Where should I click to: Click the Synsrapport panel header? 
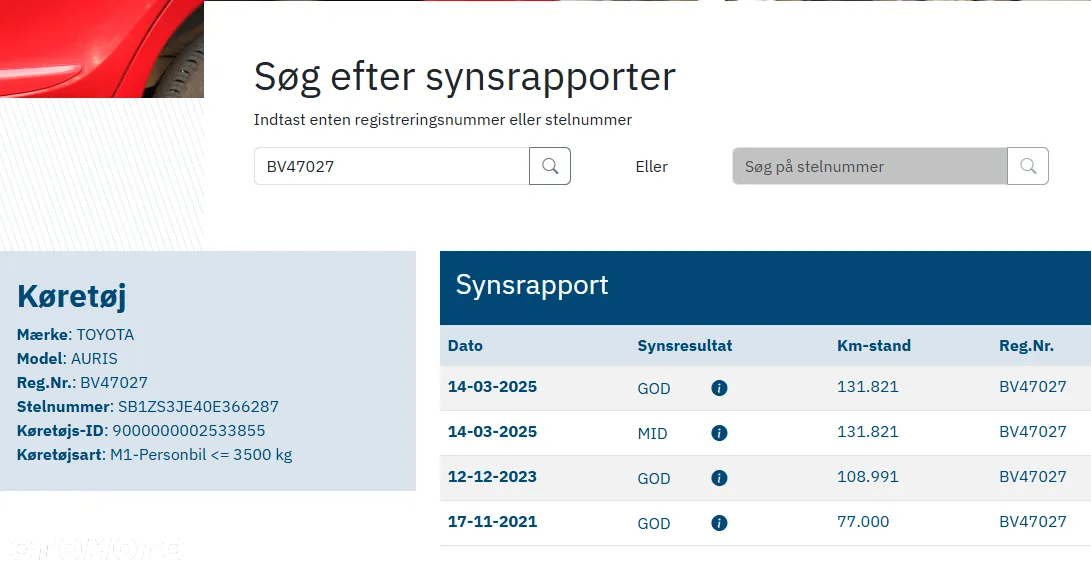coord(765,287)
